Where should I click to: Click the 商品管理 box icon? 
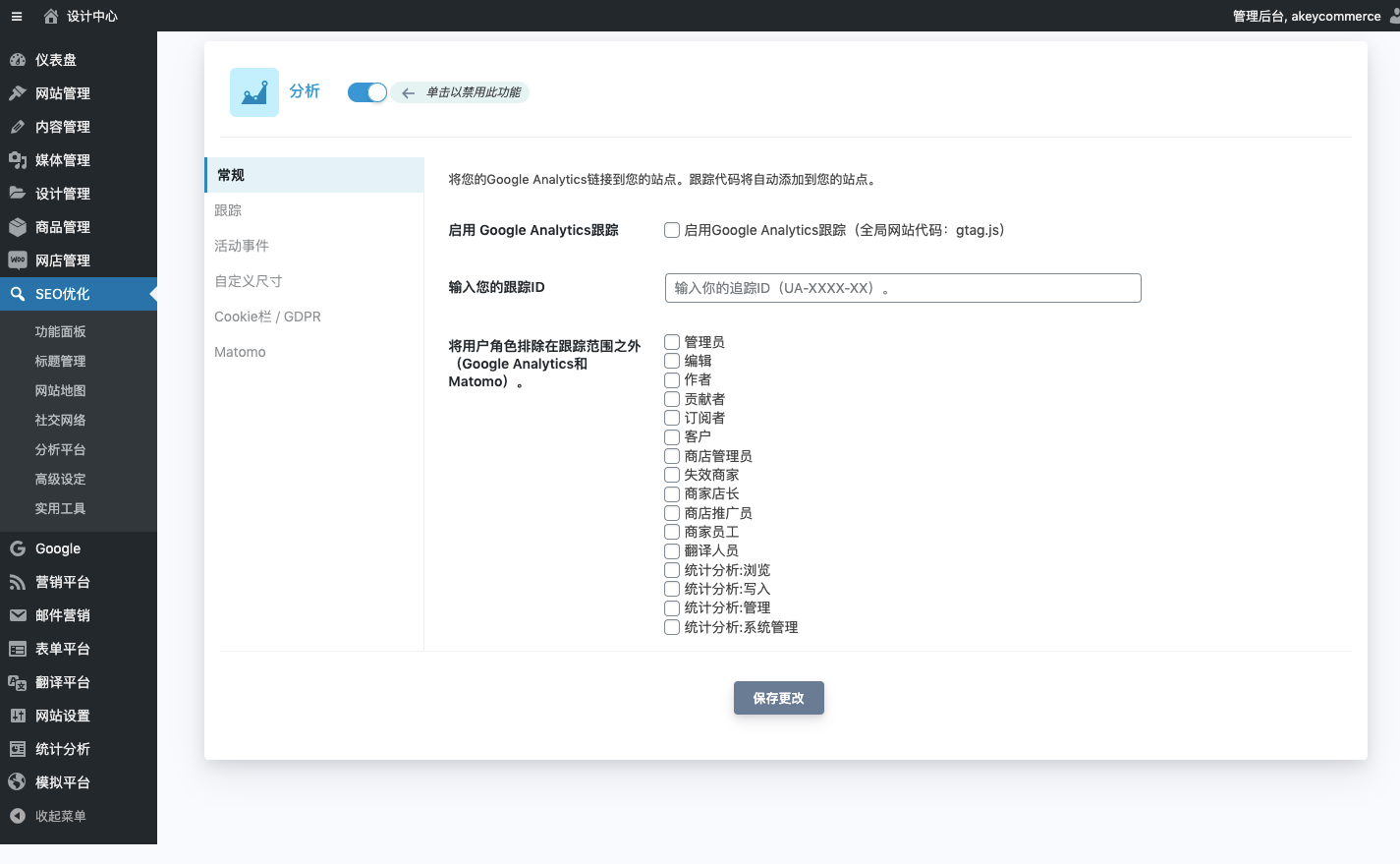18,227
